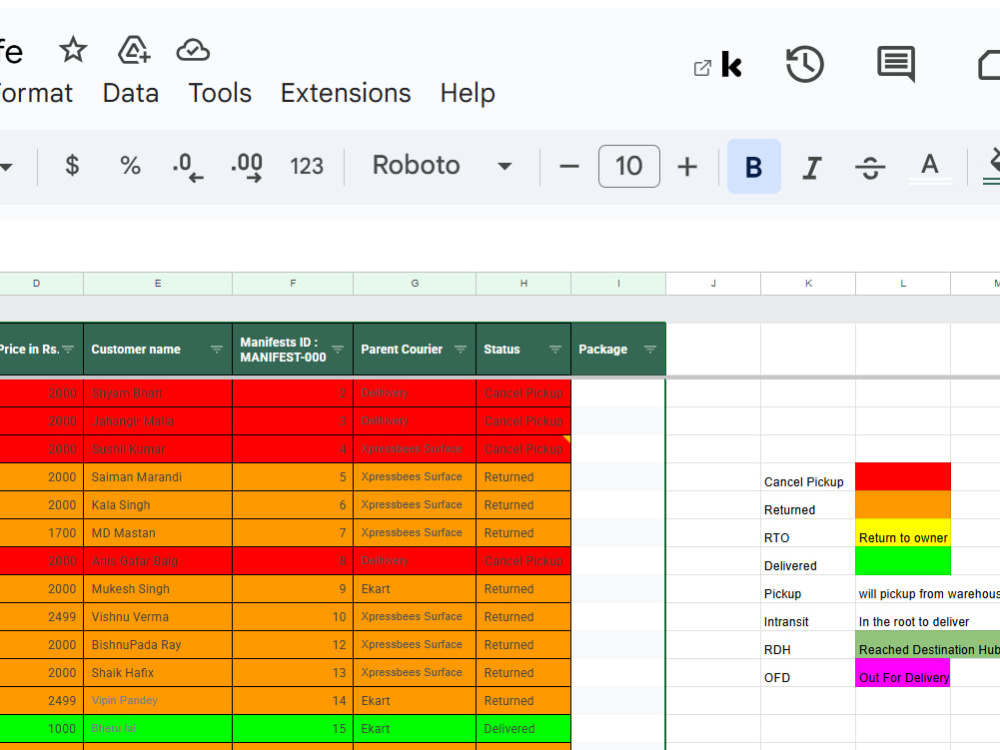Select the Saiman Marandi customer cell
The image size is (1000, 750).
158,477
